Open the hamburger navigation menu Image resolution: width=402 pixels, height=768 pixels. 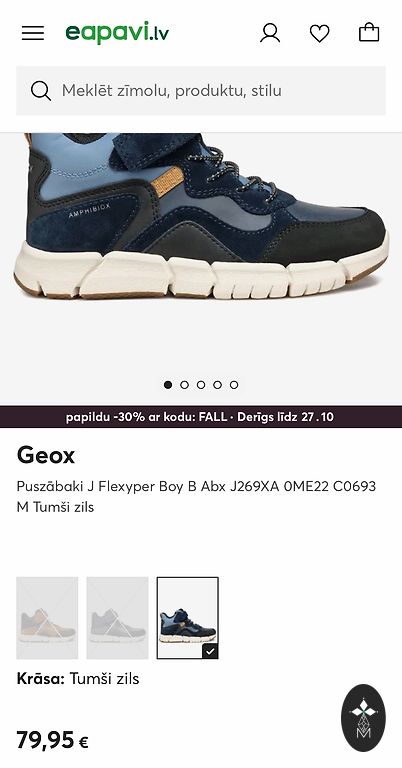[x=33, y=33]
